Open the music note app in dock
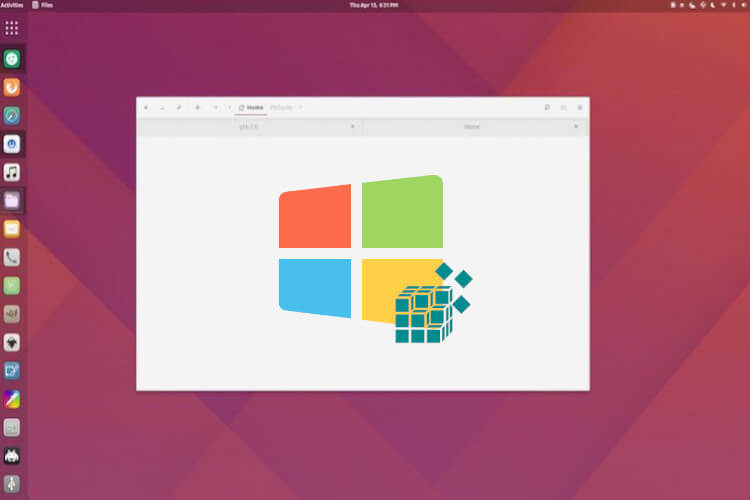 click(x=12, y=172)
